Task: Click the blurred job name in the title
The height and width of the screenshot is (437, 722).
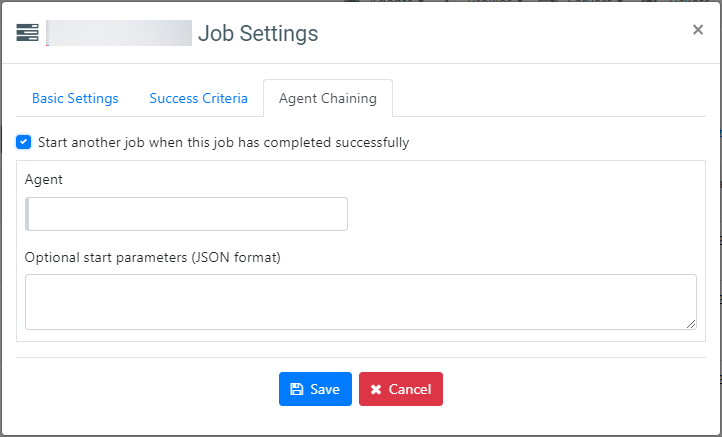Action: [119, 33]
